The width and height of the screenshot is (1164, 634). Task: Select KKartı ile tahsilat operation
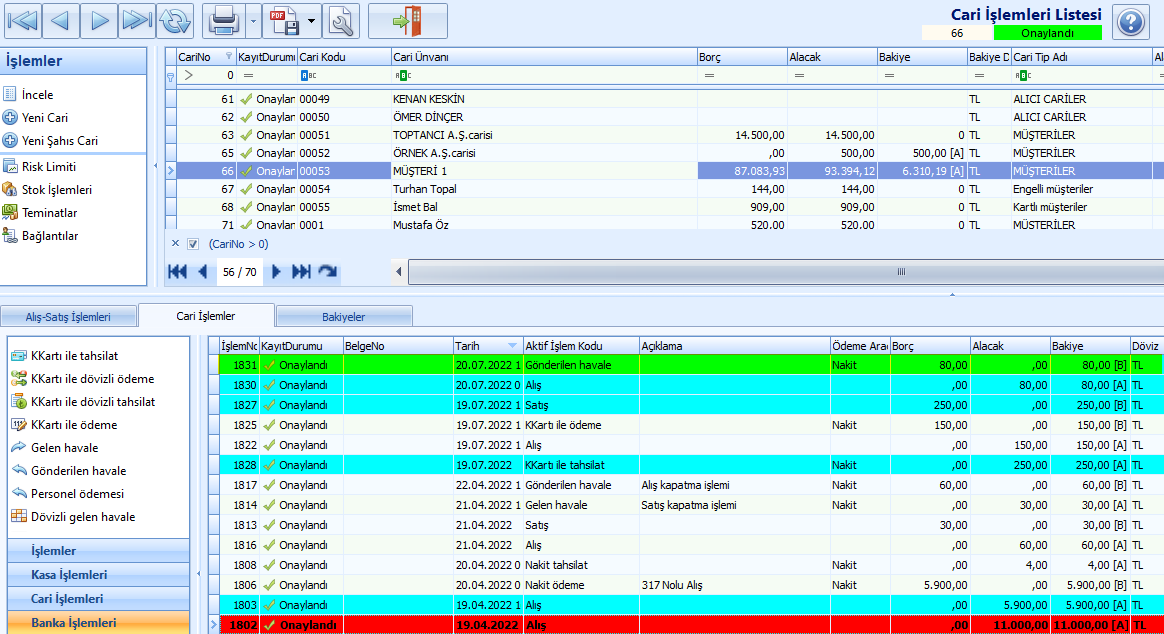[65, 356]
